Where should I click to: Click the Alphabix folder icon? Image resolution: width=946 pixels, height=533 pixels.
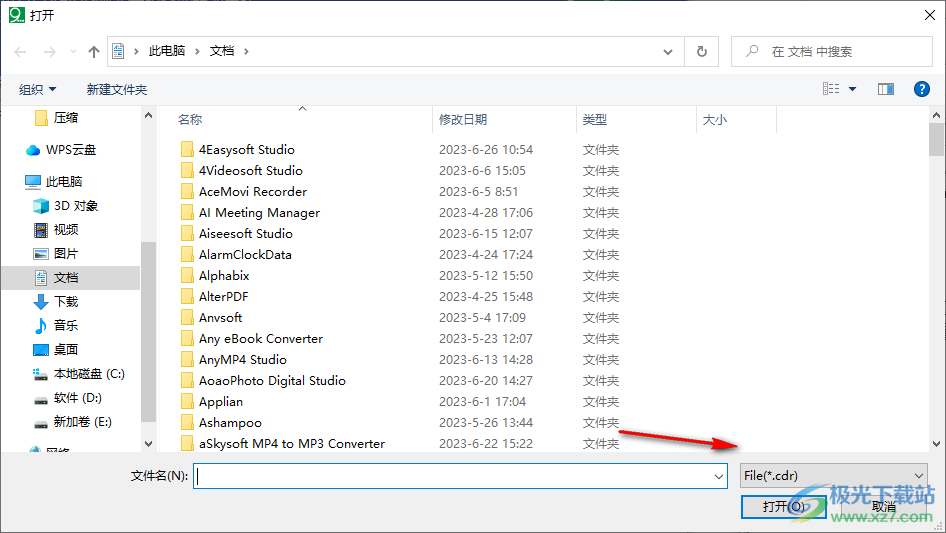[187, 276]
